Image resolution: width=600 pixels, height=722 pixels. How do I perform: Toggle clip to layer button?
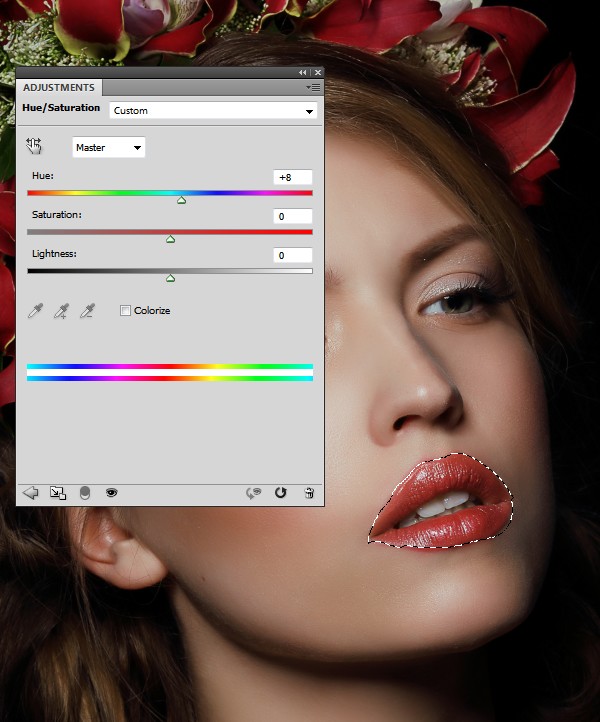coord(85,492)
